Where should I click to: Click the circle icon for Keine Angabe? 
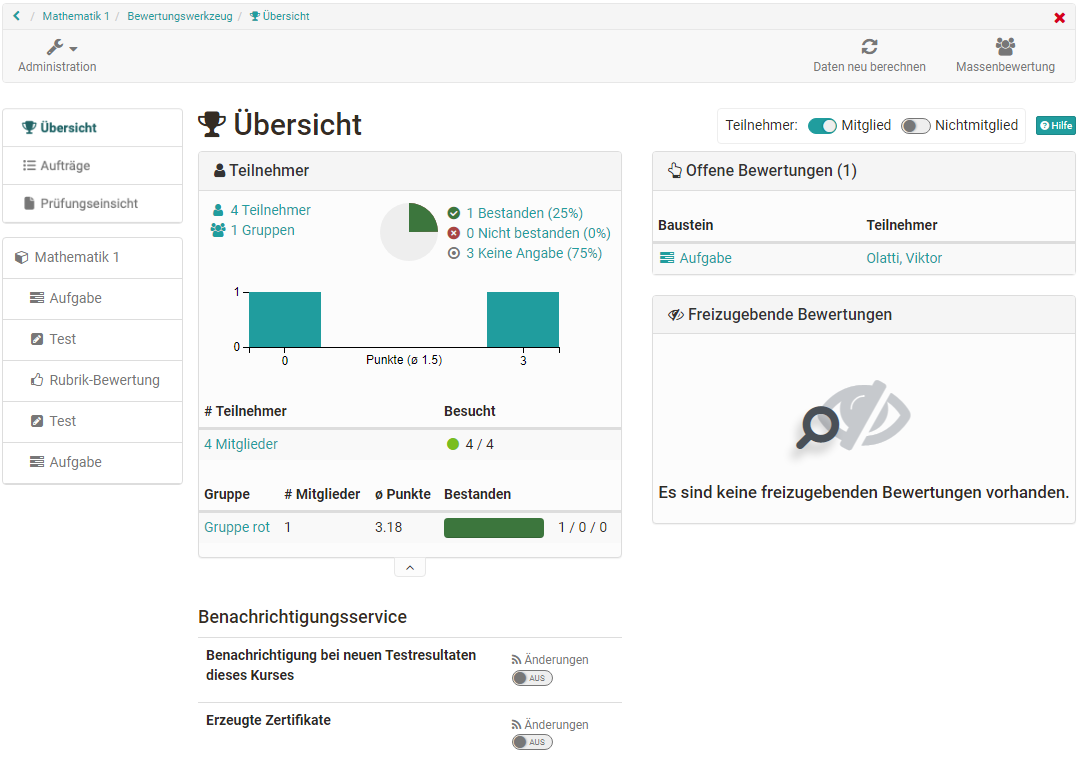453,253
